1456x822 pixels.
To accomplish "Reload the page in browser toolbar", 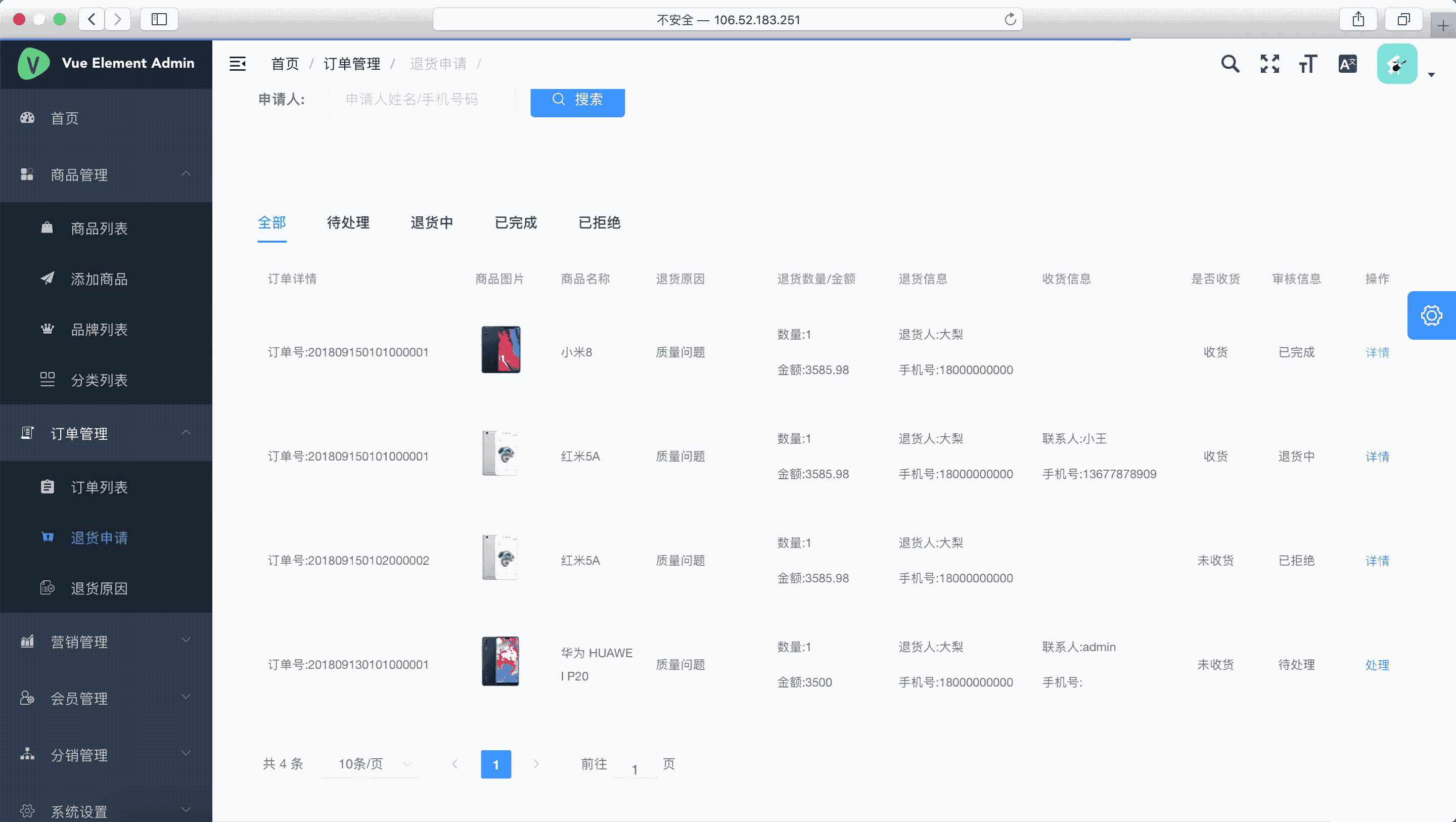I will click(x=1010, y=20).
